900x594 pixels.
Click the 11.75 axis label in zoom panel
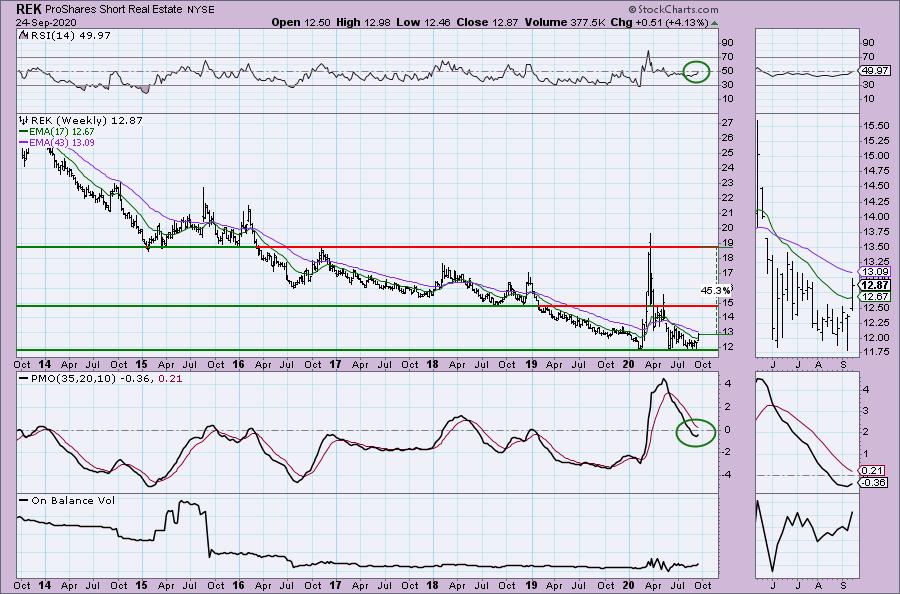[876, 353]
